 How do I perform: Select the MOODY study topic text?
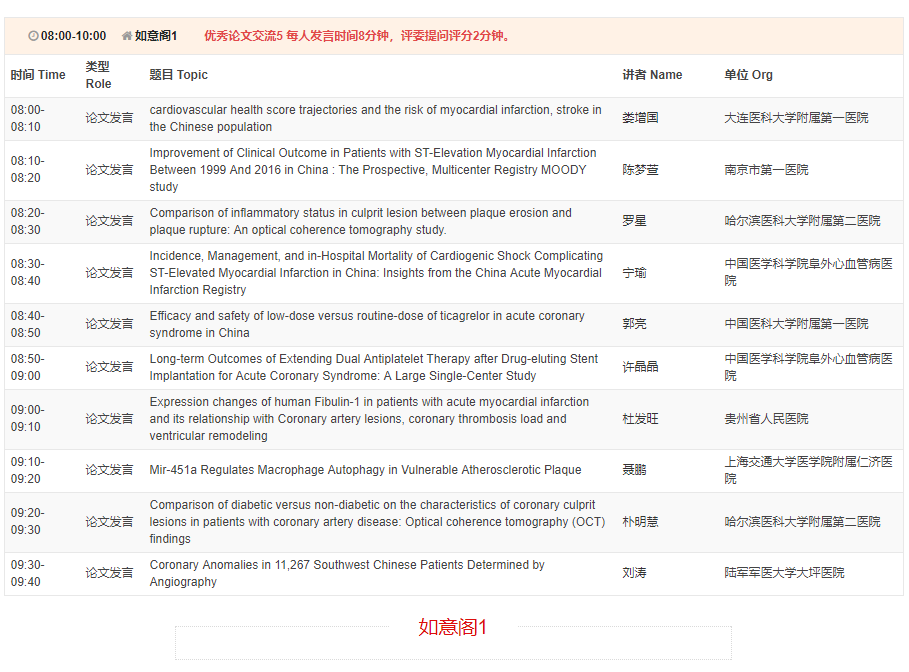click(373, 170)
